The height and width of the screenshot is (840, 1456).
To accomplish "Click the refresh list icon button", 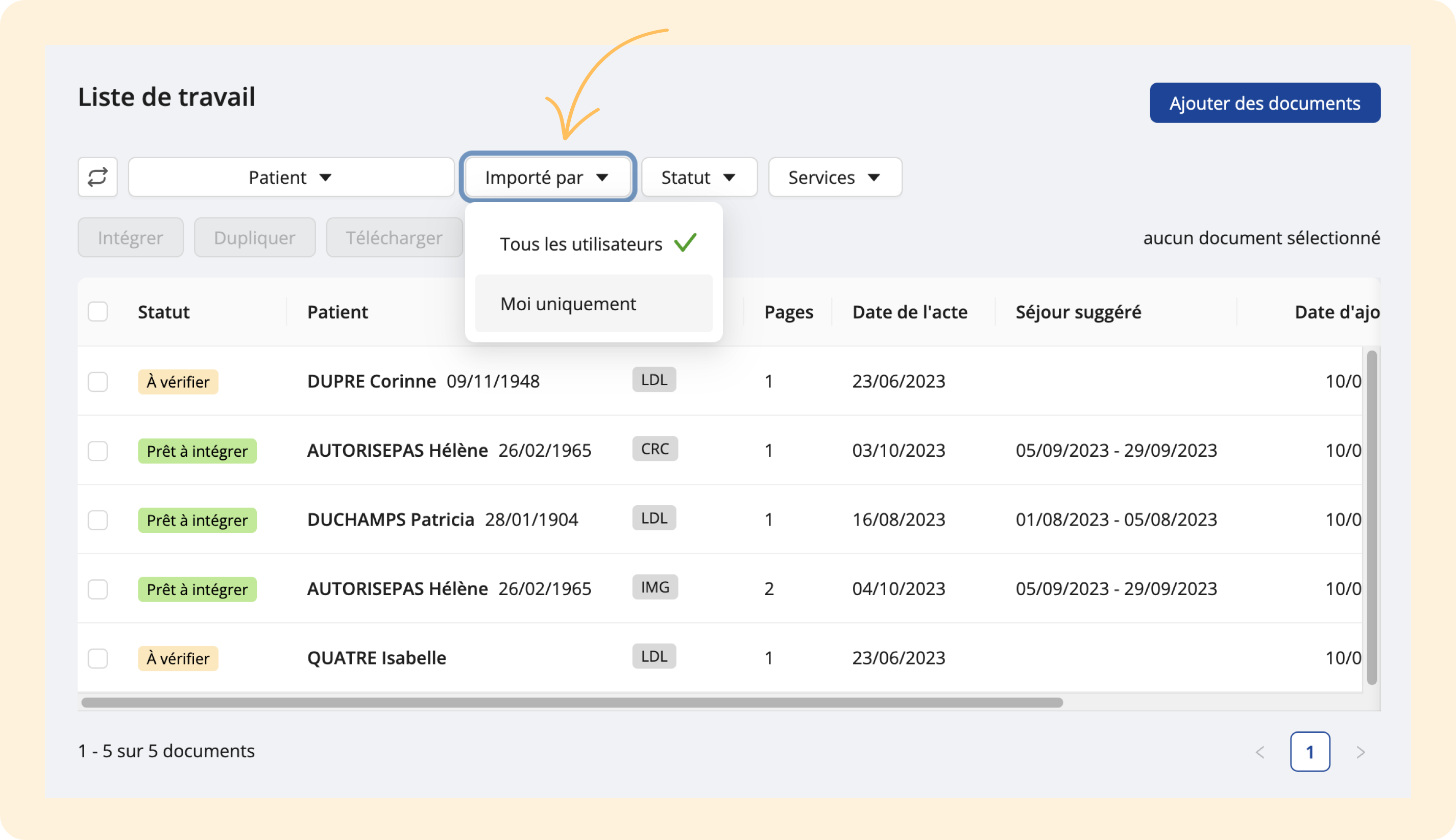I will tap(98, 177).
